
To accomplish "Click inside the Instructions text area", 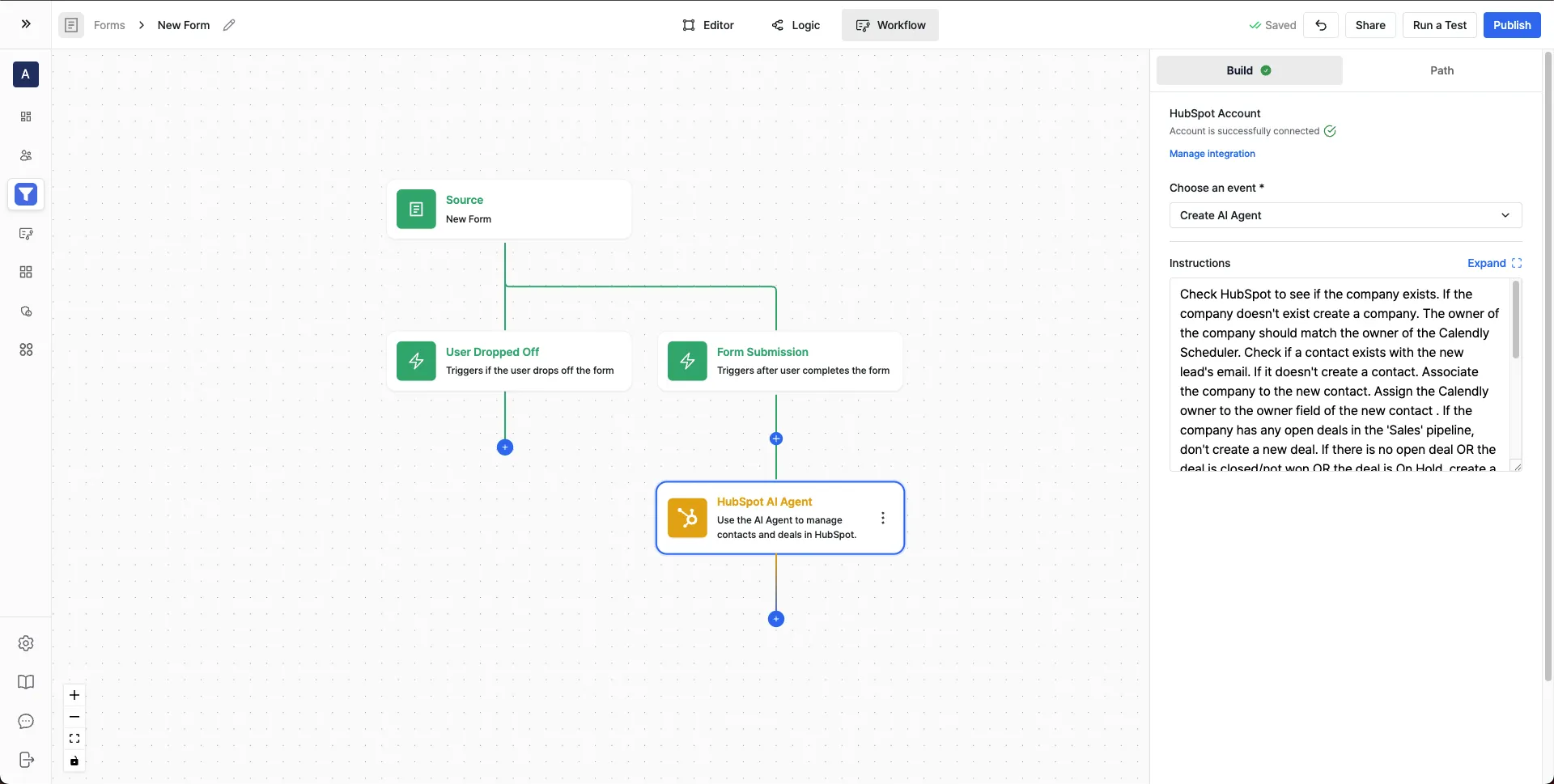I will (x=1340, y=375).
